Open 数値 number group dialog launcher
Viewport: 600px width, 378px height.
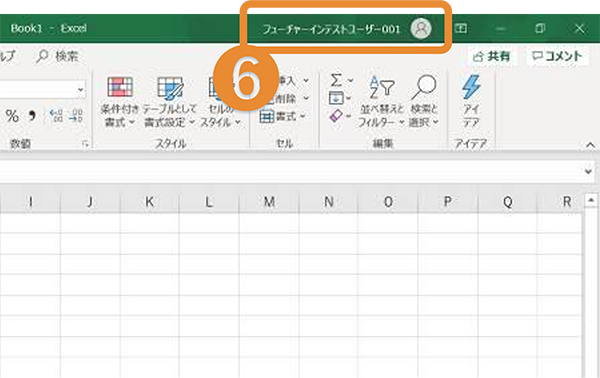85,144
